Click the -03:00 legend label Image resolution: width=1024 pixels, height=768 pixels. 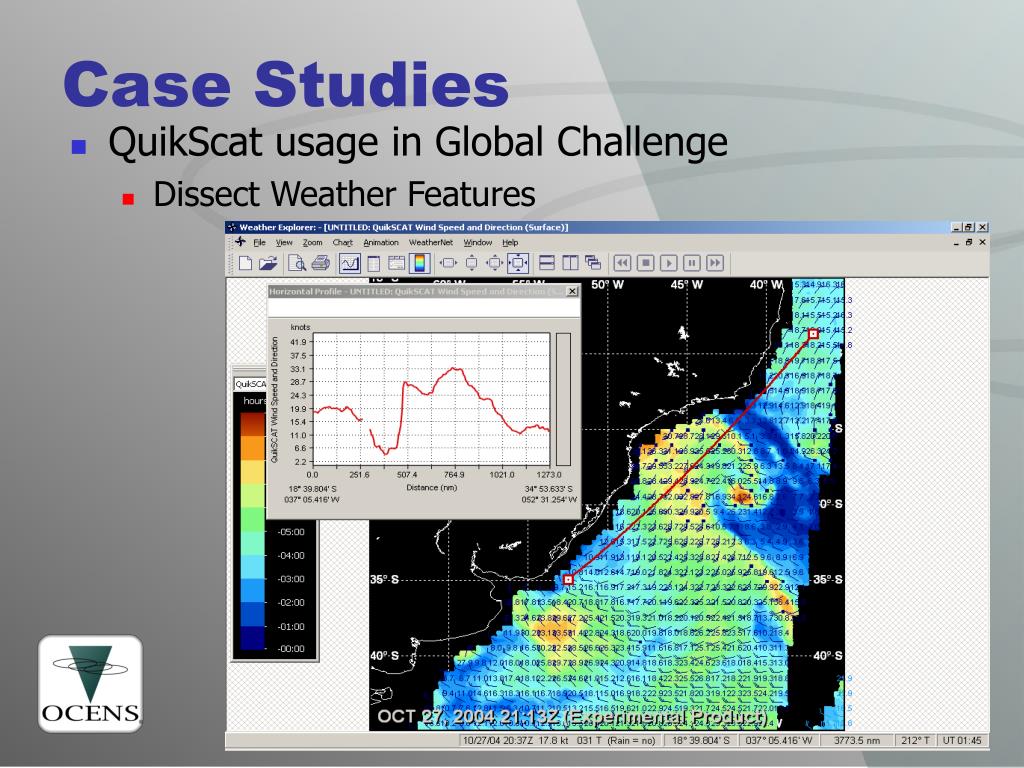point(291,579)
